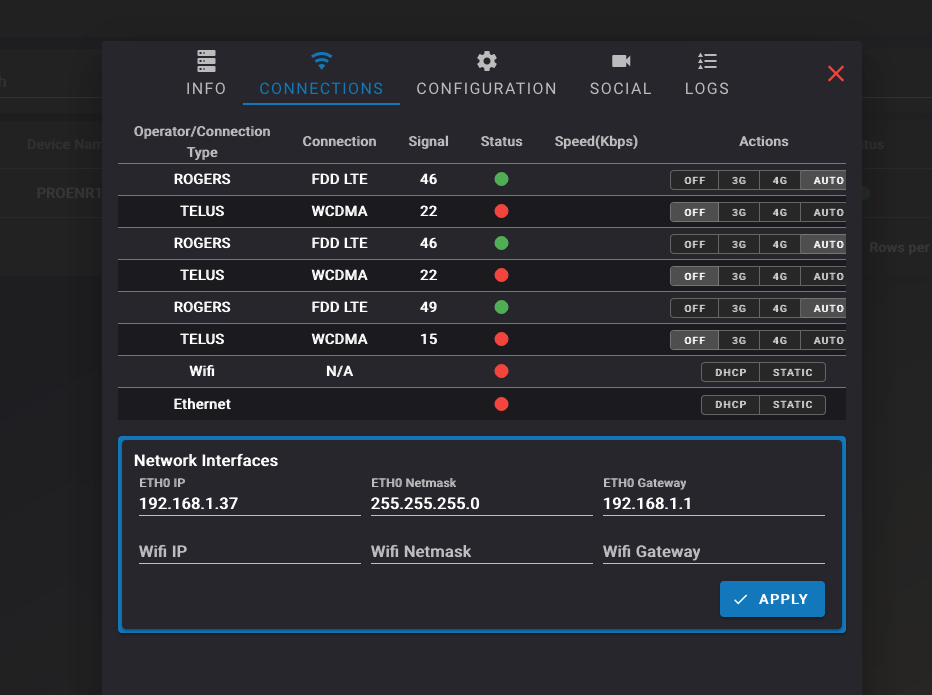
Task: Click the Signal column header
Action: point(428,141)
